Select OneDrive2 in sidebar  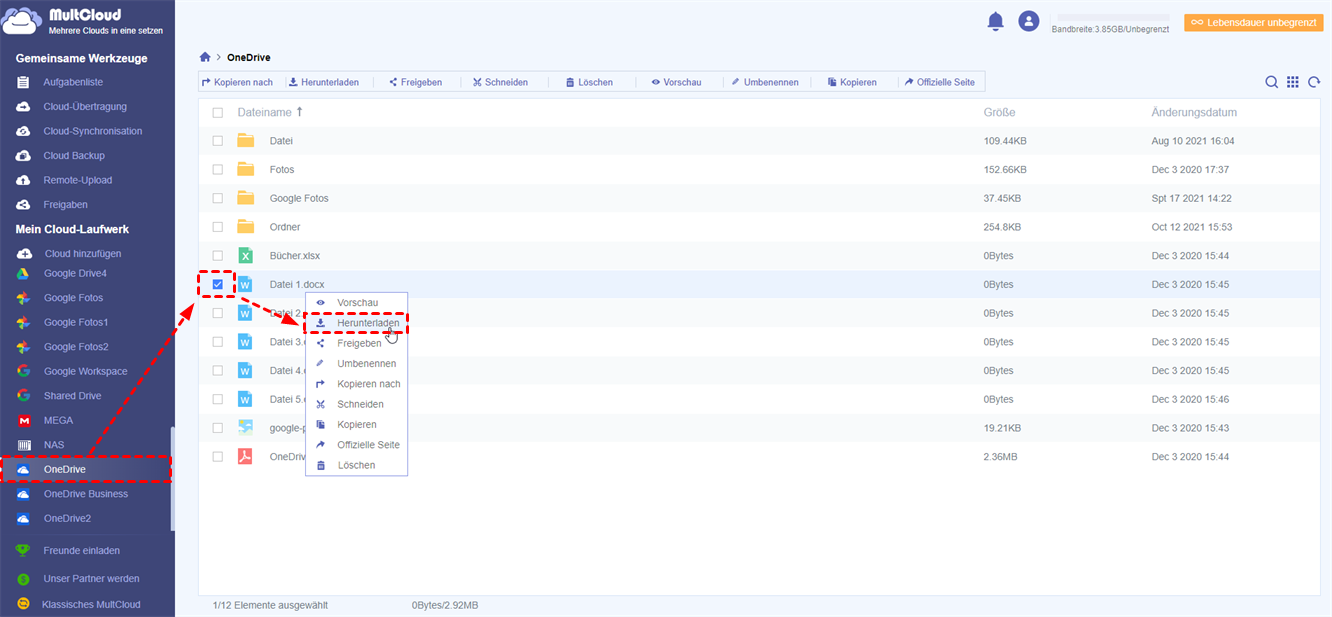coord(67,518)
